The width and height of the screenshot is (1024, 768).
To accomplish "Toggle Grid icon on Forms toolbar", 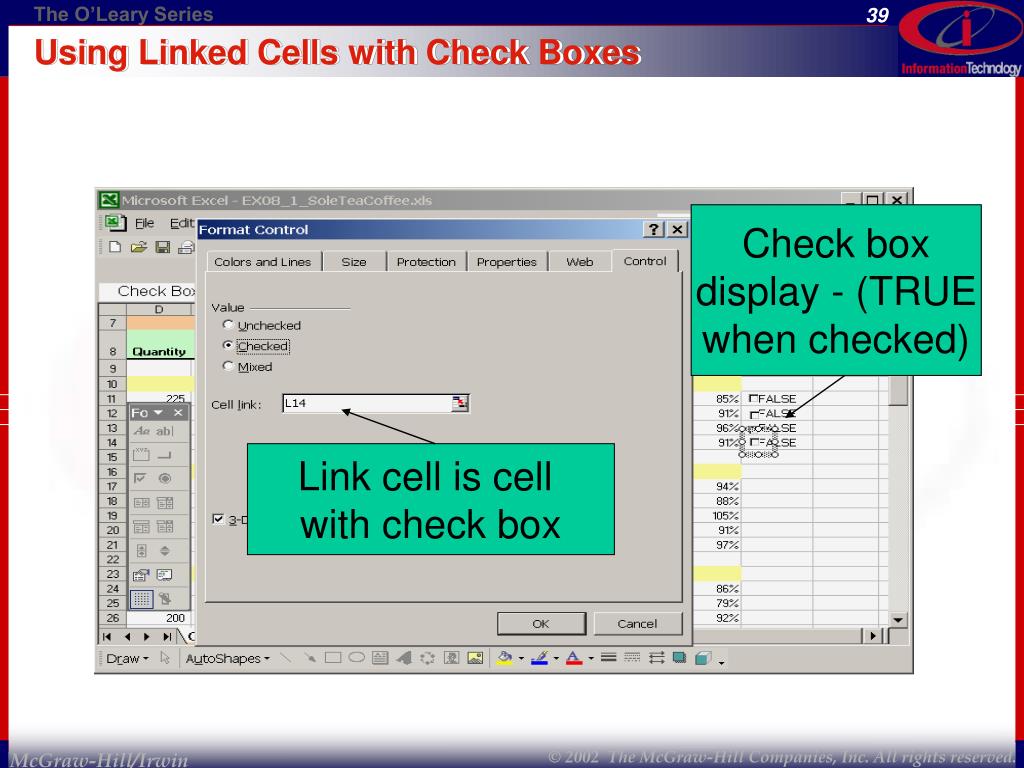I will click(x=142, y=599).
